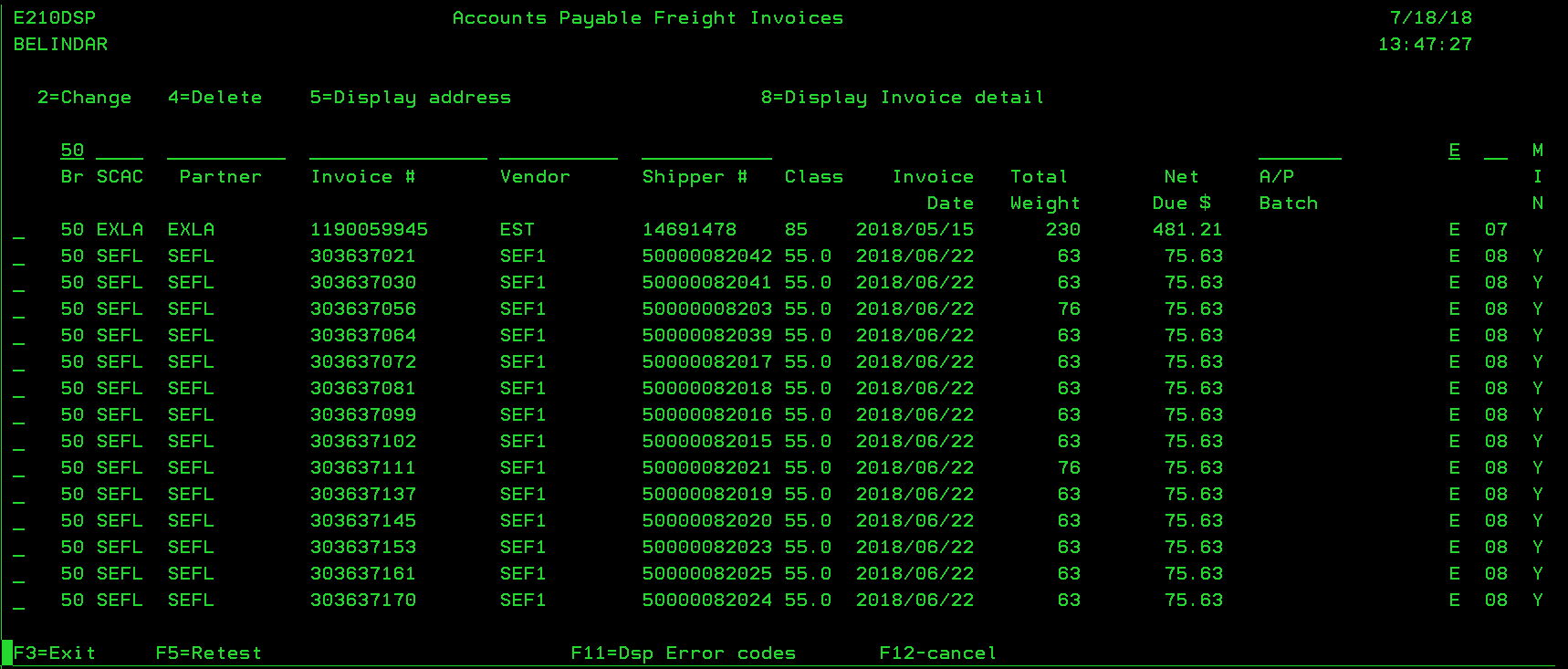This screenshot has height=669, width=1568.
Task: Open error codes with F11=Dsp Error codes
Action: (x=683, y=653)
